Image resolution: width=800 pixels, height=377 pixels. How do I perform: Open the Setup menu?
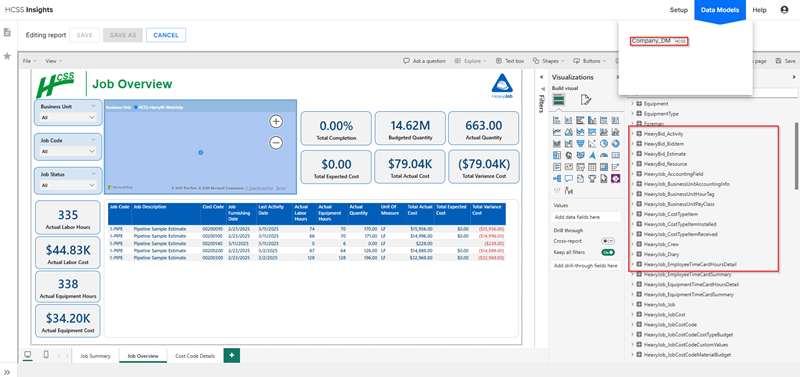tap(679, 10)
